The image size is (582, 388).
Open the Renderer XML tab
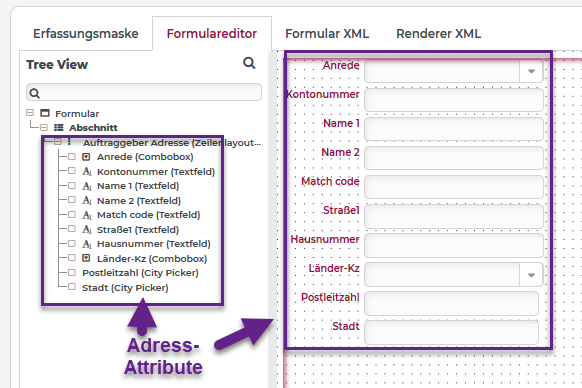coord(438,33)
